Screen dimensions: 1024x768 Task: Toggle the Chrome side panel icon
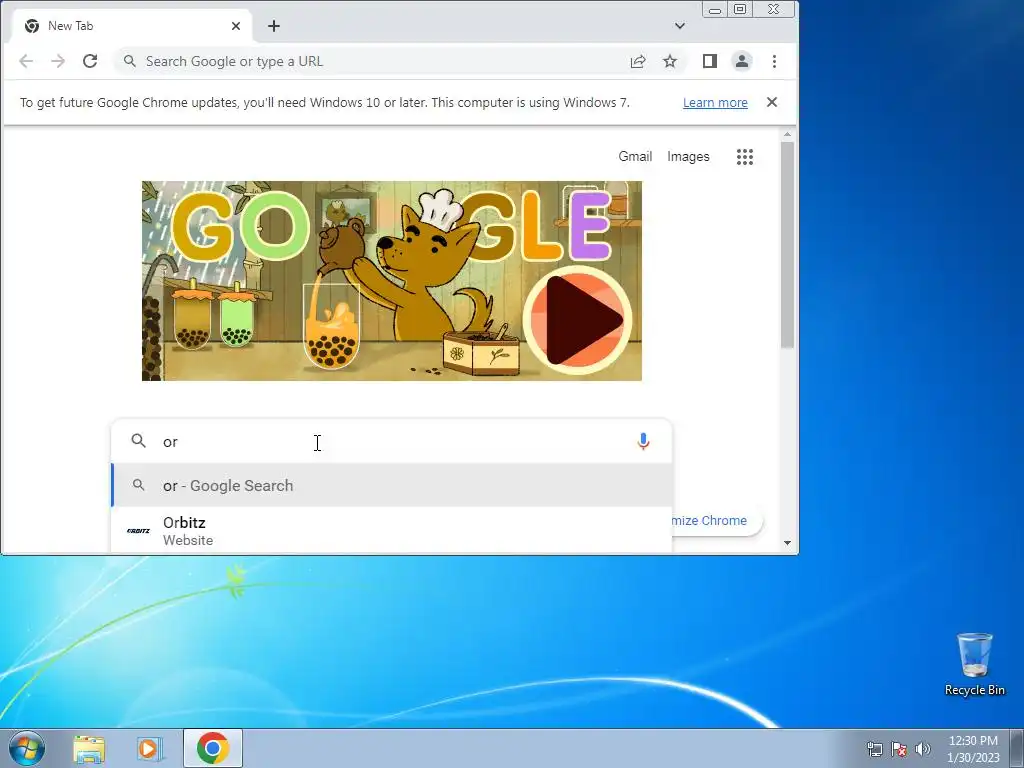point(710,61)
